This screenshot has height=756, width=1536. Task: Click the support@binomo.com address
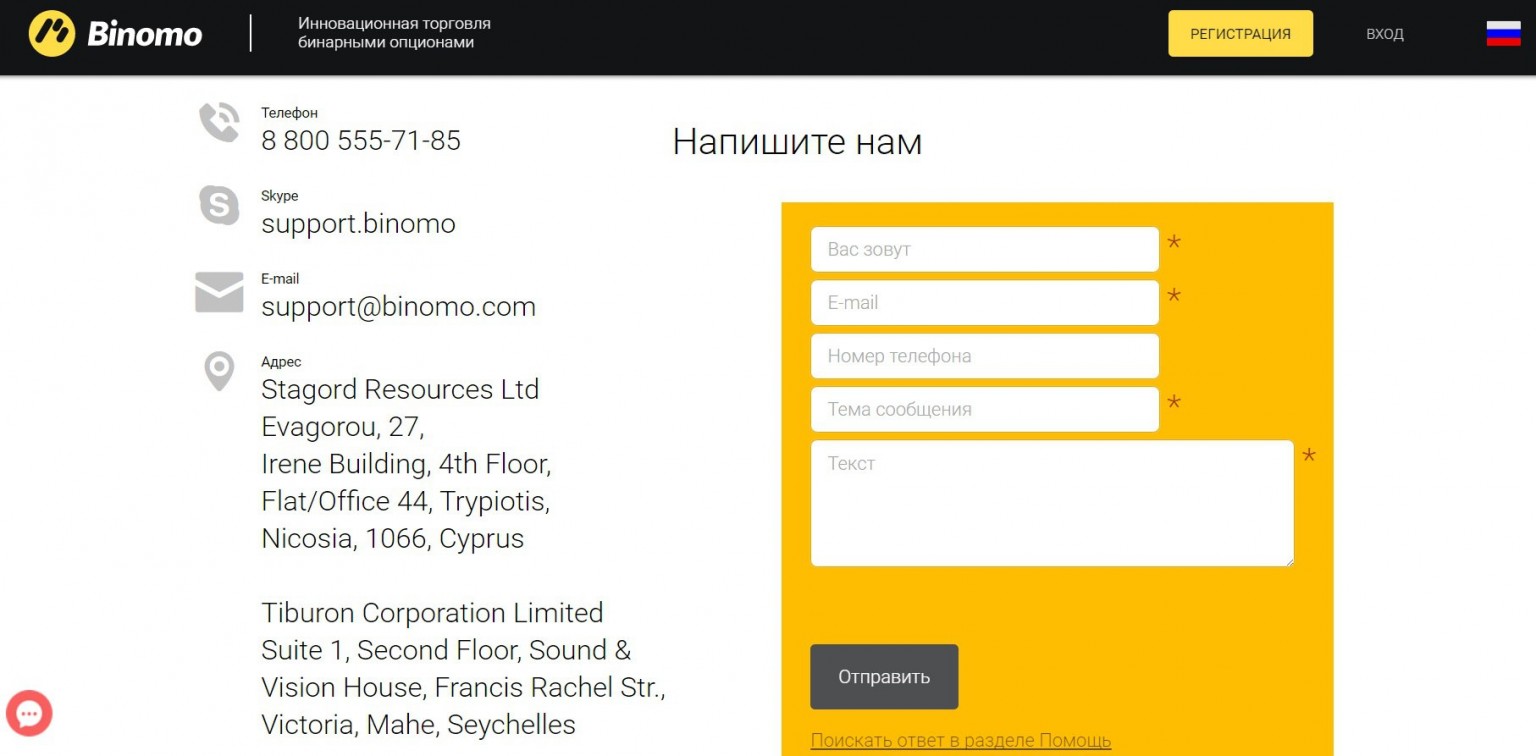click(x=399, y=307)
